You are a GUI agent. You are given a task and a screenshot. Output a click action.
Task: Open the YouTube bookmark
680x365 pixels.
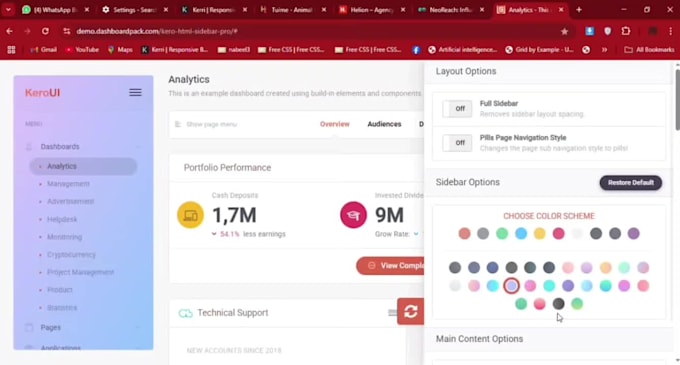(x=82, y=50)
